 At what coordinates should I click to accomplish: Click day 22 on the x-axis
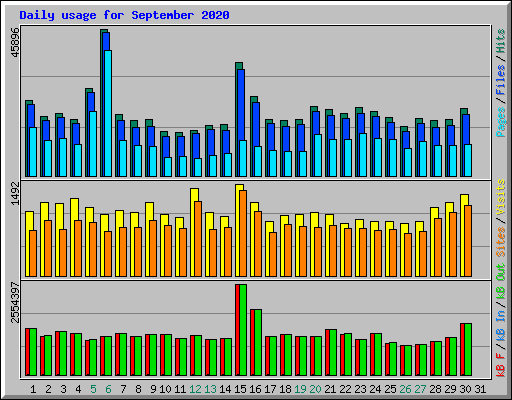click(x=345, y=389)
